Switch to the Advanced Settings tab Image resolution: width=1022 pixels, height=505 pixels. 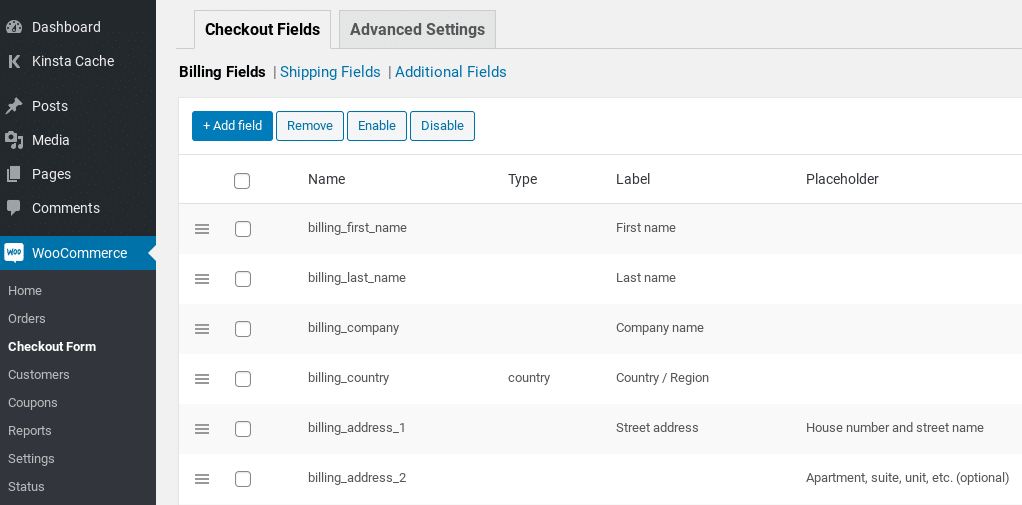pyautogui.click(x=417, y=29)
